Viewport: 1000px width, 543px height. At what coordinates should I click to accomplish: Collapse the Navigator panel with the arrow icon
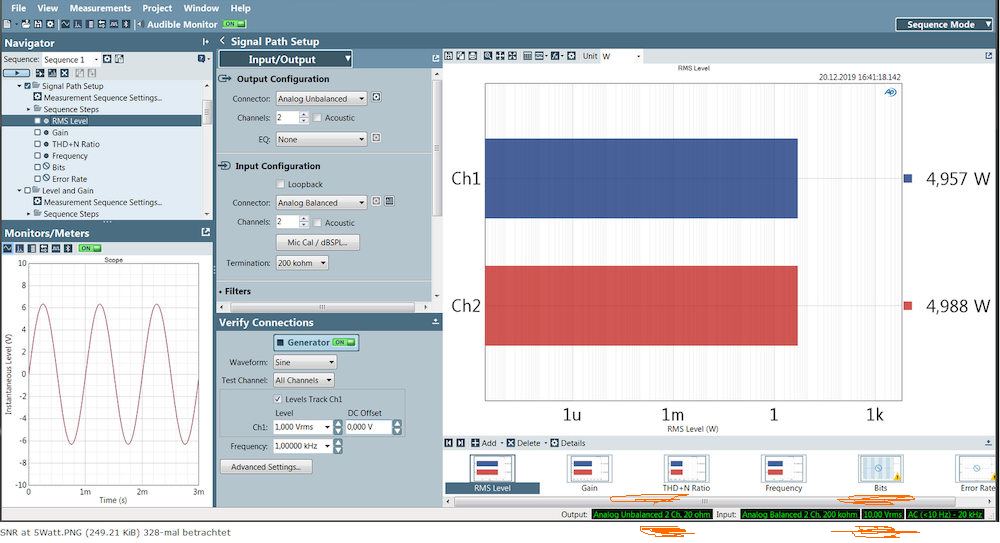pyautogui.click(x=206, y=42)
